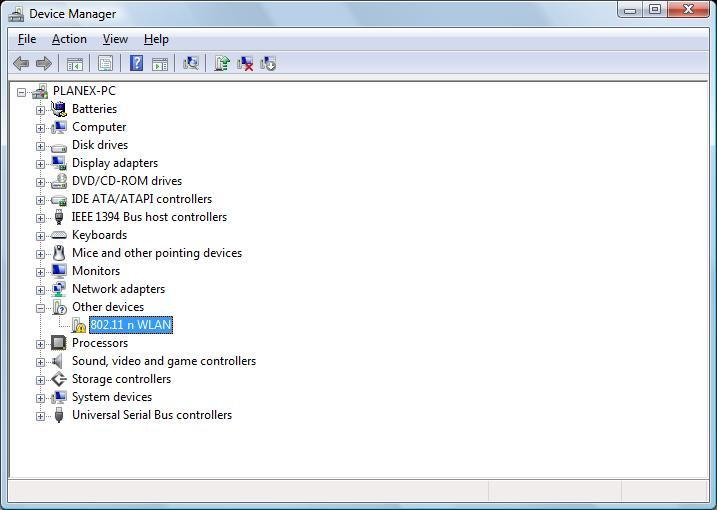Viewport: 717px width, 510px height.
Task: Click the blue Help question mark icon
Action: tap(136, 63)
